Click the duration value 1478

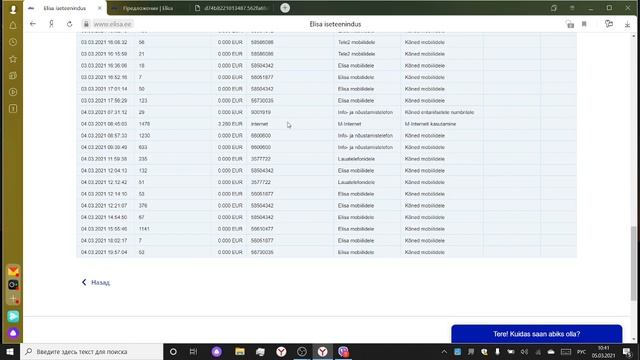click(x=144, y=124)
